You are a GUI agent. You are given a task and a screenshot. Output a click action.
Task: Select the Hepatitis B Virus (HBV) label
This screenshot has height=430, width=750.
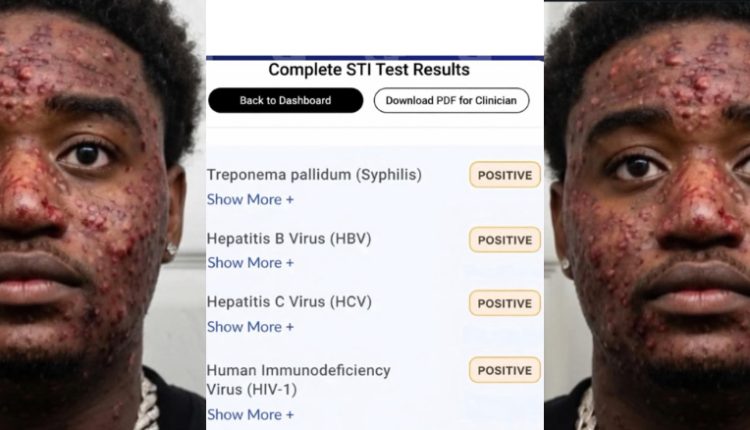(x=286, y=238)
